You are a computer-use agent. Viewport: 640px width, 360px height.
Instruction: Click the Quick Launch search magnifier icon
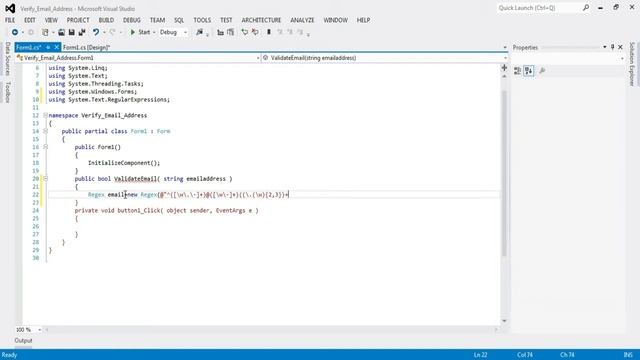click(586, 8)
